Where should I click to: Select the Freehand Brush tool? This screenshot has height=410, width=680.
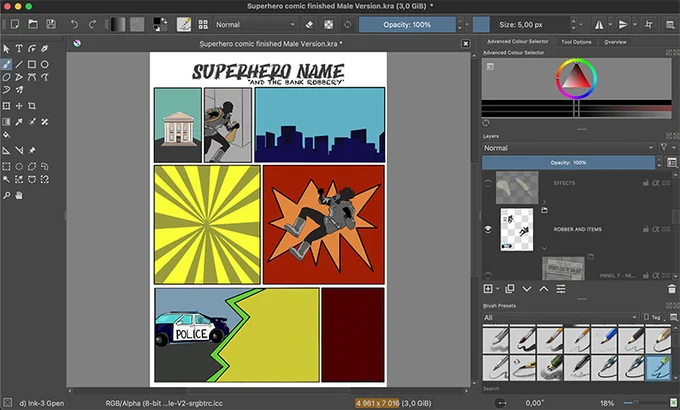coord(7,64)
